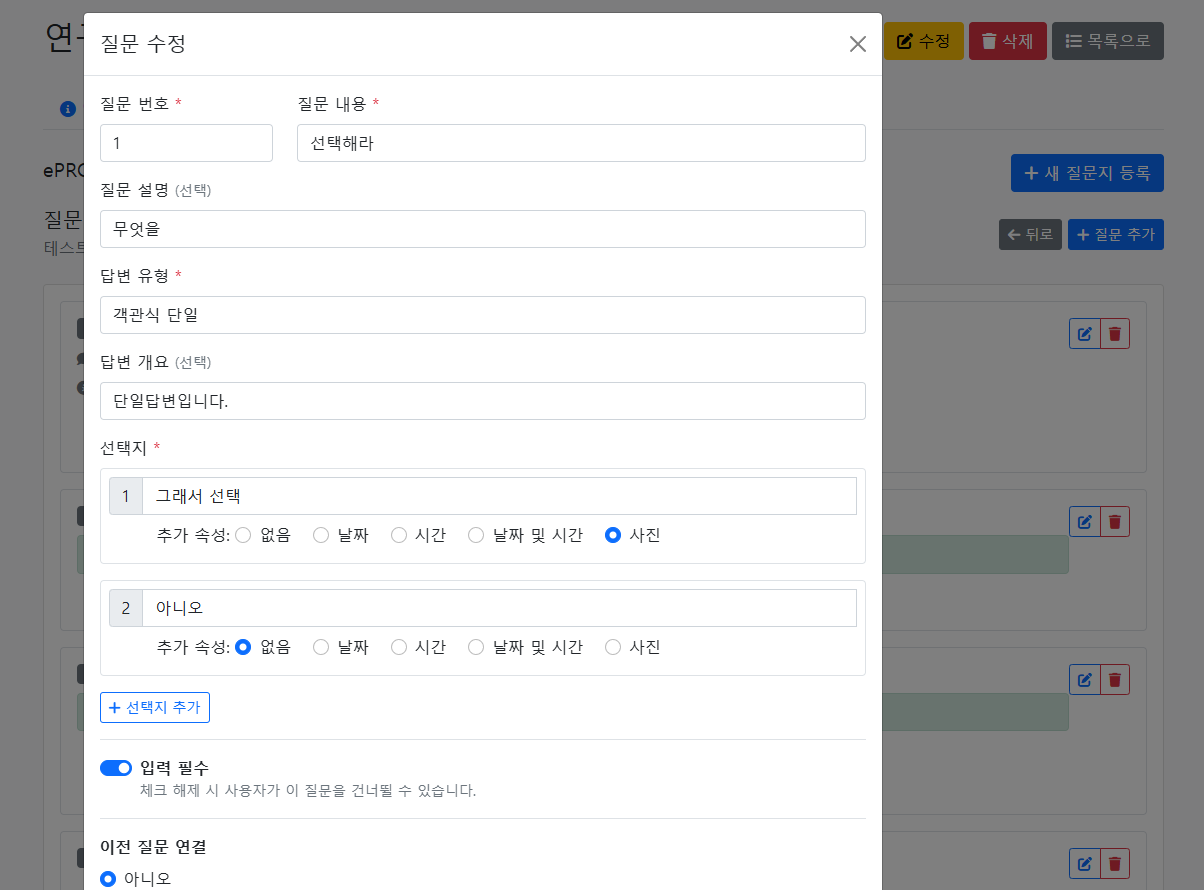Click the 질문 내용 text field containing 선택해라
Image resolution: width=1204 pixels, height=890 pixels.
(x=582, y=143)
